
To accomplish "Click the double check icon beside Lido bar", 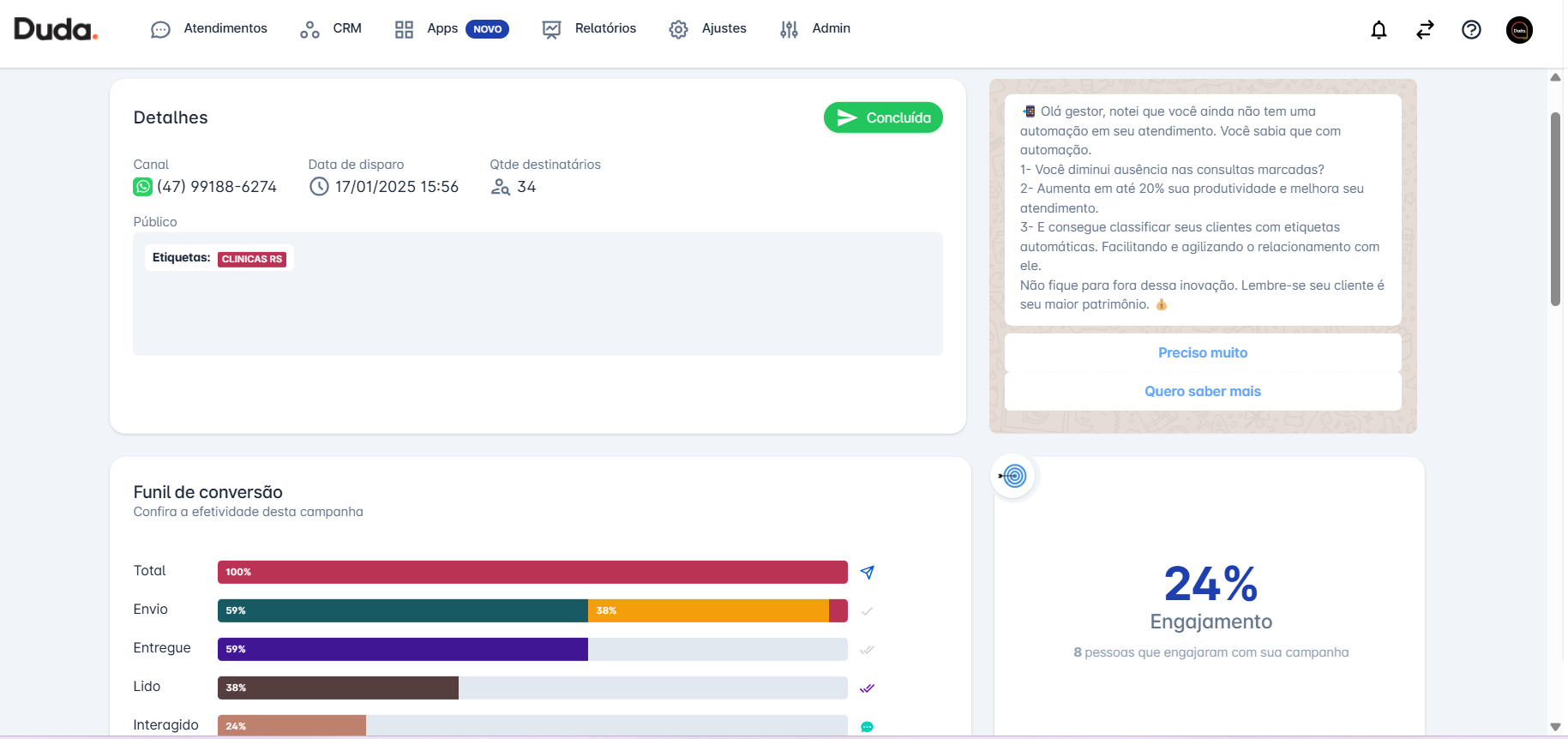I will point(867,688).
